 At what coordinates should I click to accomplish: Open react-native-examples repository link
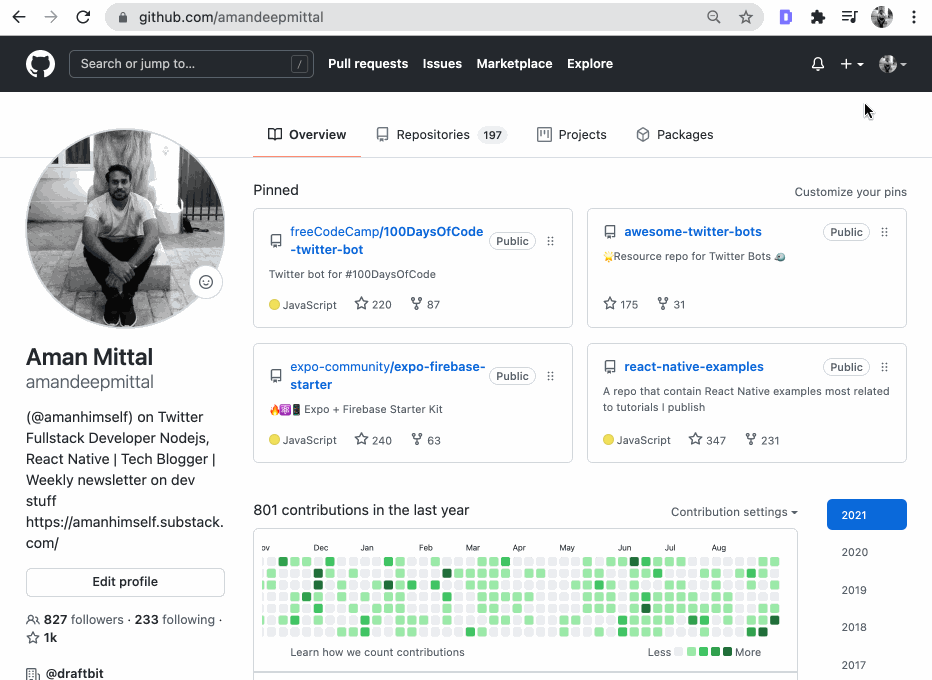point(694,367)
